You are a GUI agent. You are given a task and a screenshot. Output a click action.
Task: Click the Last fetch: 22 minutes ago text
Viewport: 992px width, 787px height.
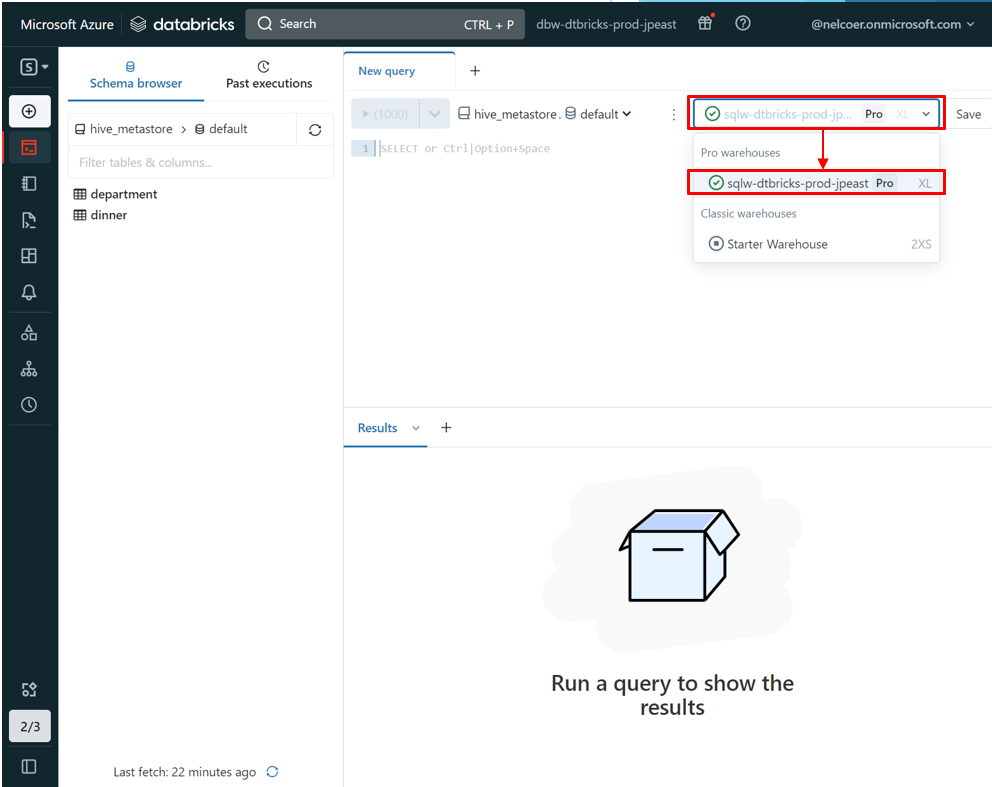[185, 772]
